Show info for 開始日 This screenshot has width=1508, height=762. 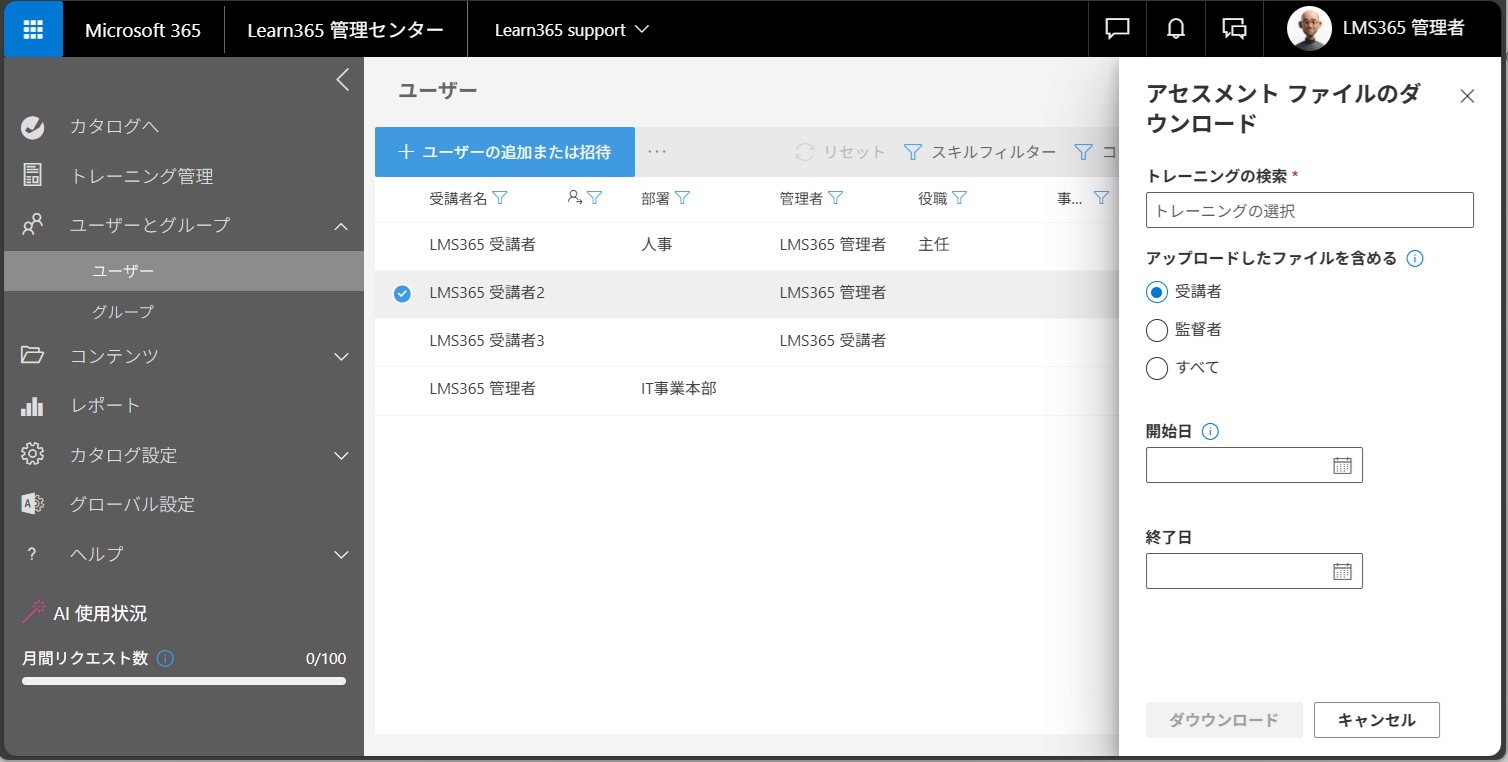click(x=1210, y=432)
